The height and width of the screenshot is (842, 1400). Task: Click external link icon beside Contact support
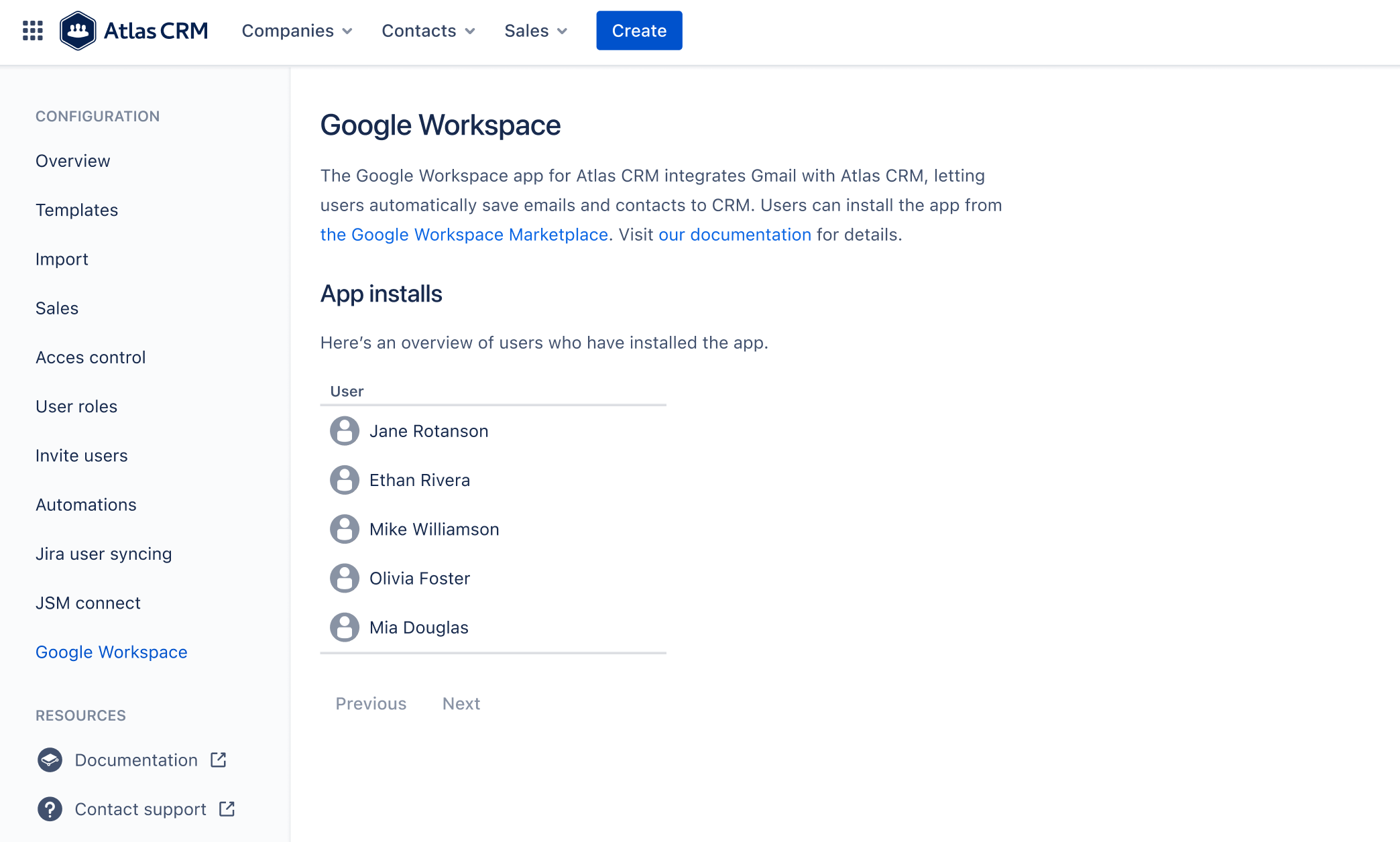(227, 809)
